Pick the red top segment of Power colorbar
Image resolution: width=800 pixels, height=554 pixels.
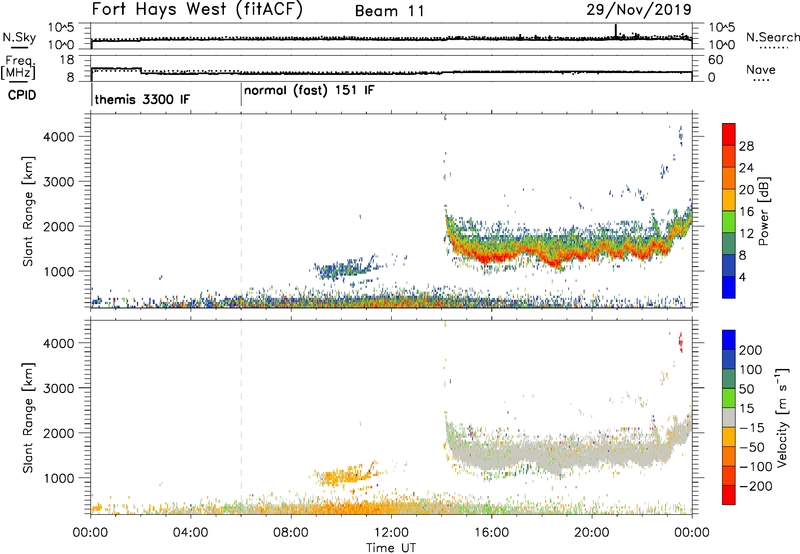click(x=730, y=135)
